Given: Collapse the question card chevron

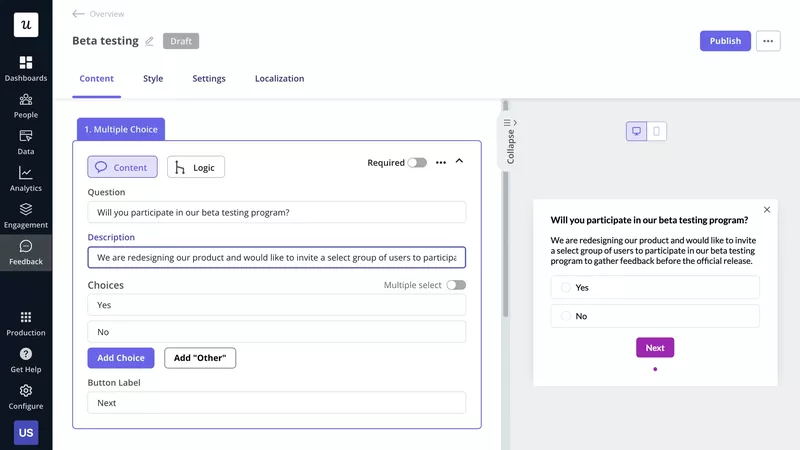Looking at the screenshot, I should click(459, 161).
